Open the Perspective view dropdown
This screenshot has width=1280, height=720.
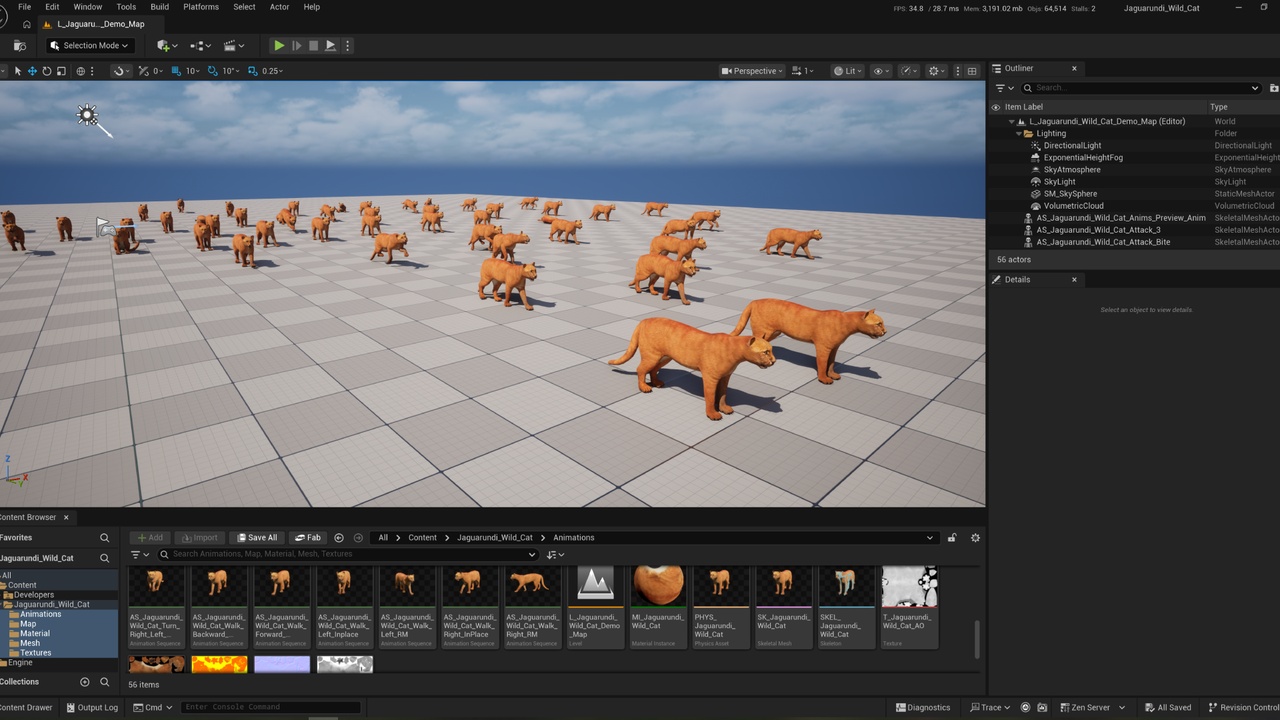[x=754, y=71]
